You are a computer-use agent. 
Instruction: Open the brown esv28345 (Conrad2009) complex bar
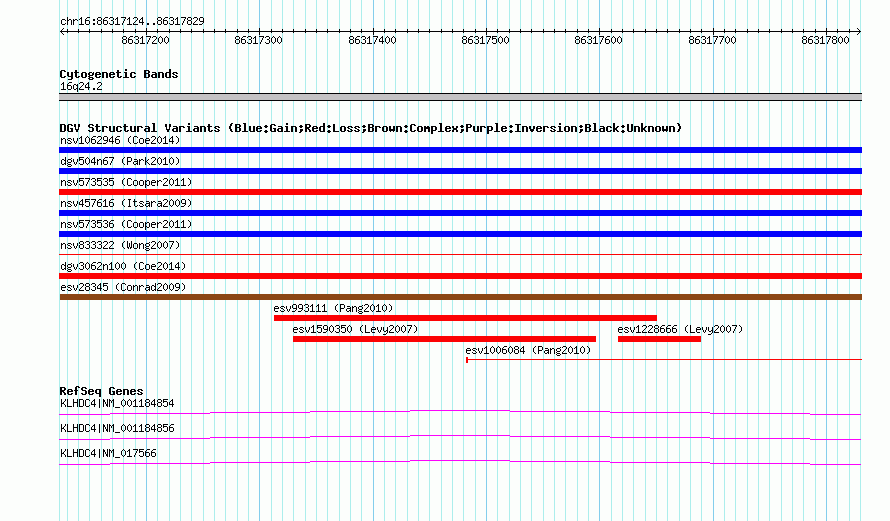click(460, 297)
